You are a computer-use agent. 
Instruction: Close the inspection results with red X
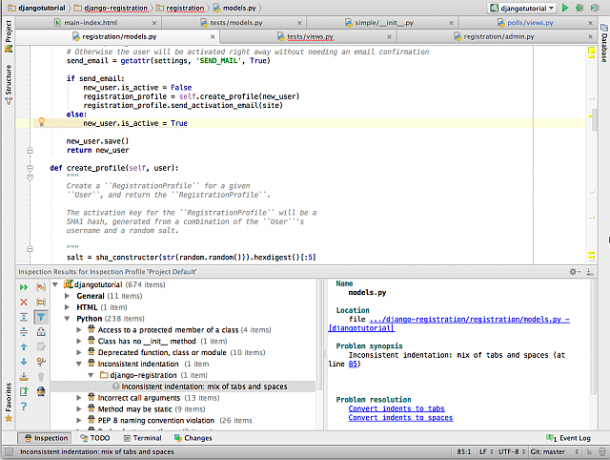point(24,302)
